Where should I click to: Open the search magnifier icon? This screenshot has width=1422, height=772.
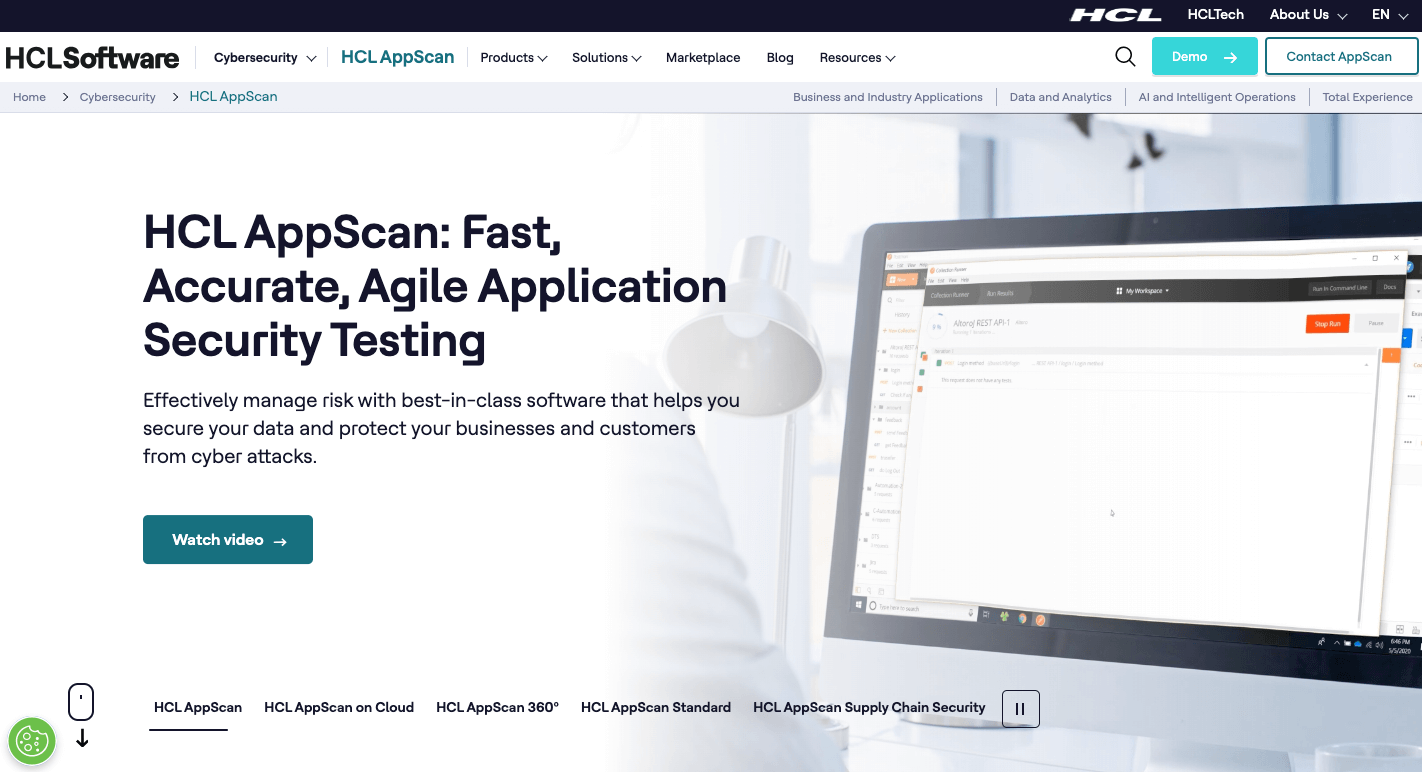(x=1125, y=57)
